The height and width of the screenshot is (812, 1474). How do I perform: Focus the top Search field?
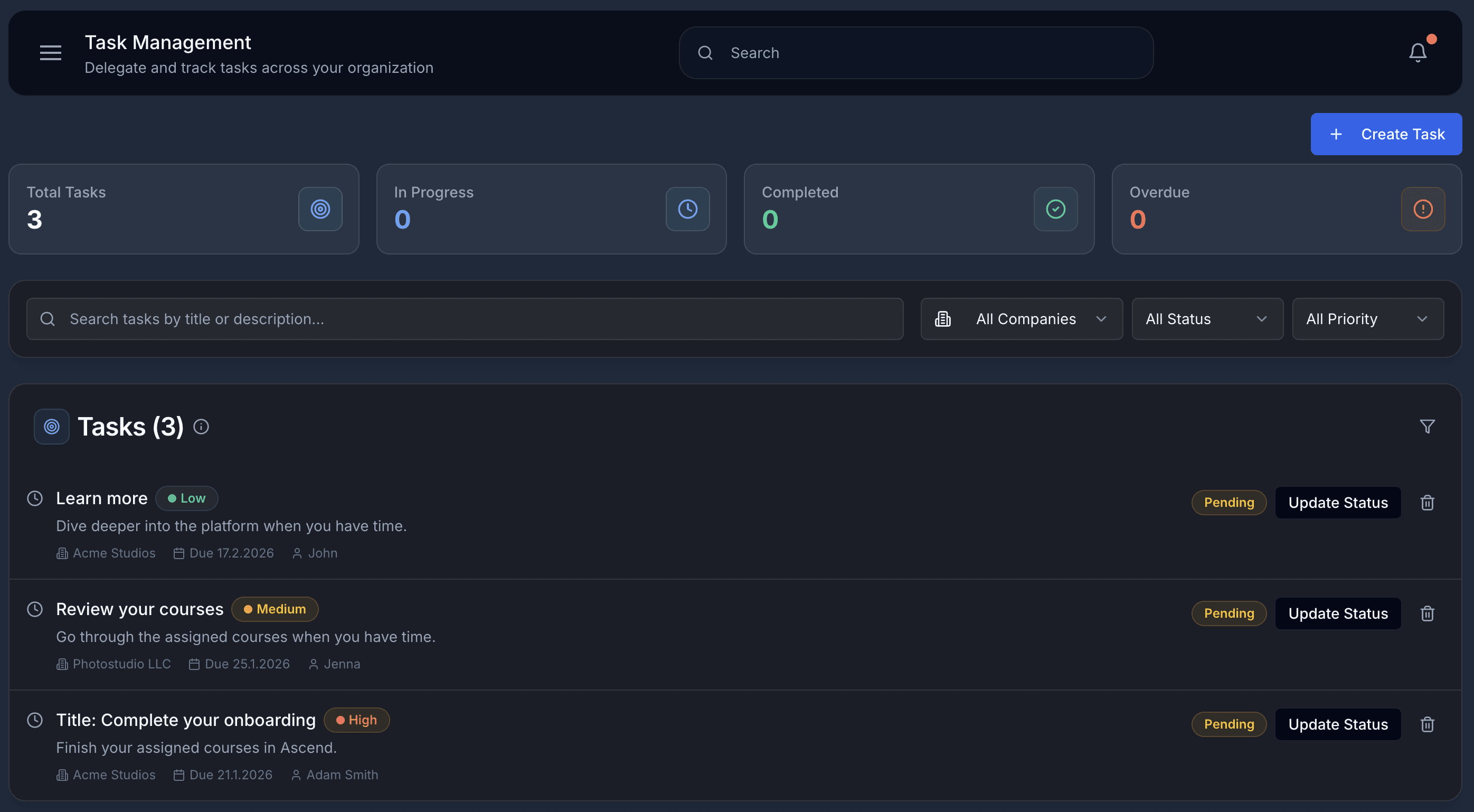point(915,53)
